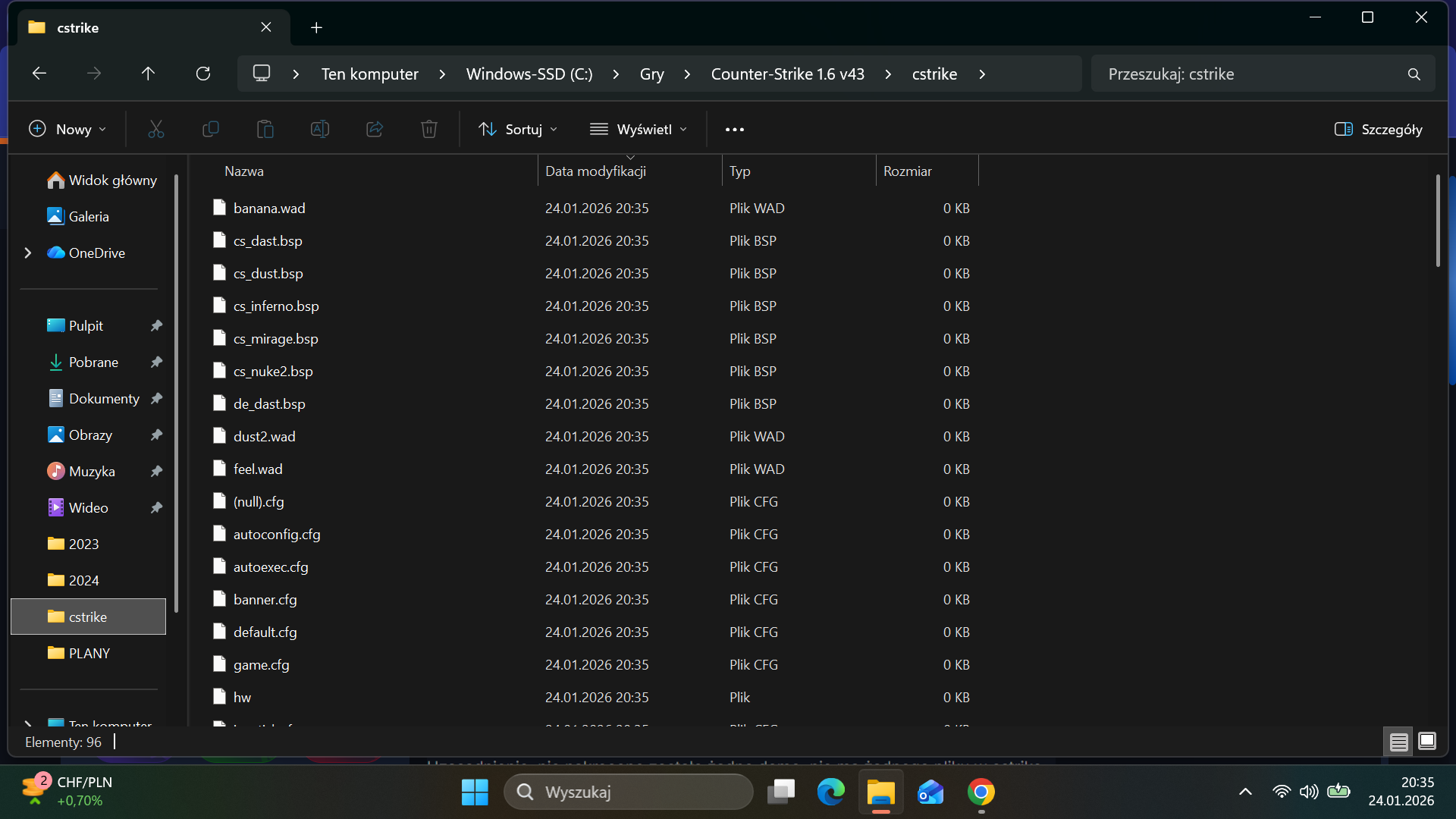Expand the OneDrive tree node
Image resolution: width=1456 pixels, height=819 pixels.
pos(28,253)
